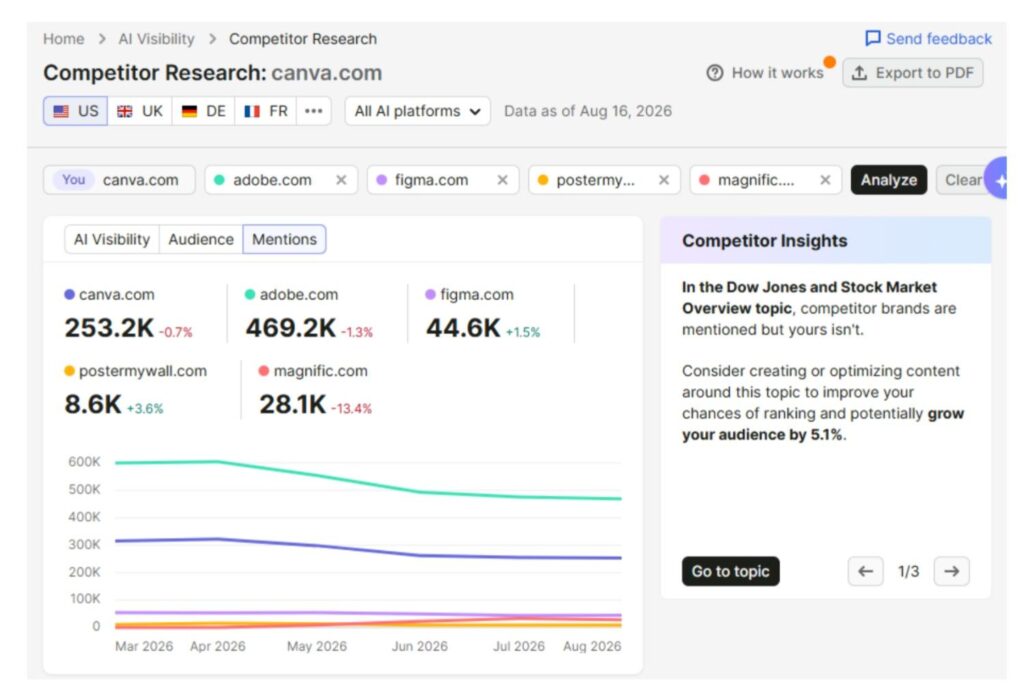Click the AI Visibility breadcrumb link
Viewport: 1024px width, 689px height.
(x=156, y=39)
